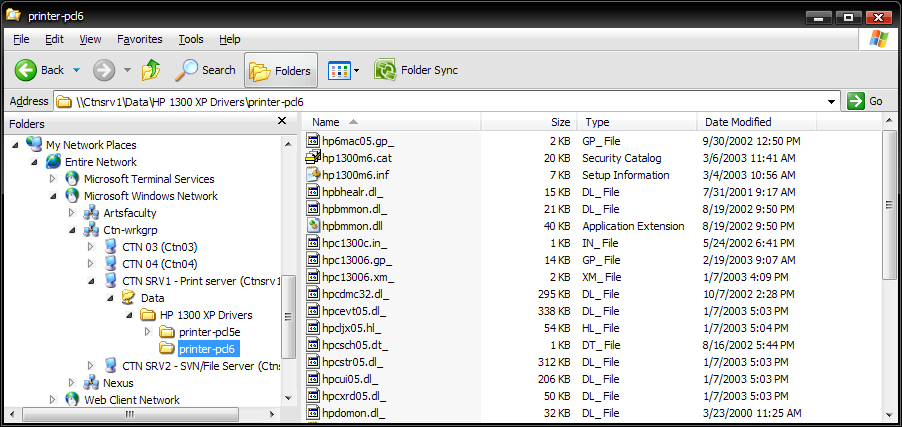This screenshot has width=902, height=427.
Task: Collapse My Network Places tree node
Action: pyautogui.click(x=16, y=145)
